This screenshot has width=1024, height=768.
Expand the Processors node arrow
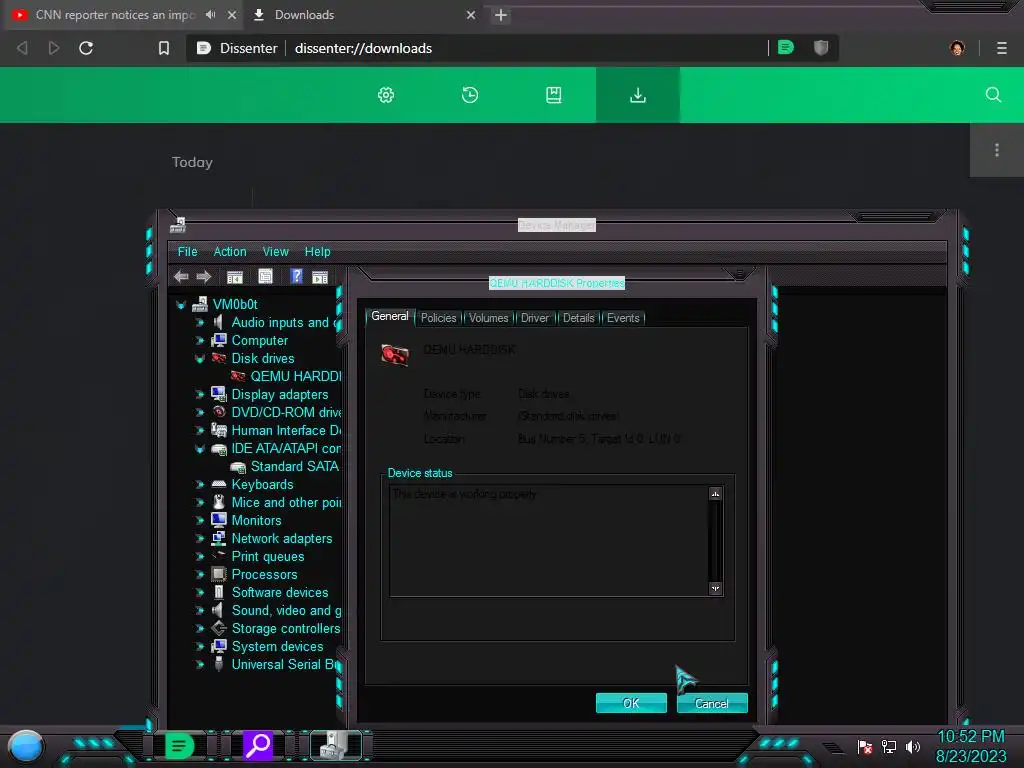tap(200, 575)
